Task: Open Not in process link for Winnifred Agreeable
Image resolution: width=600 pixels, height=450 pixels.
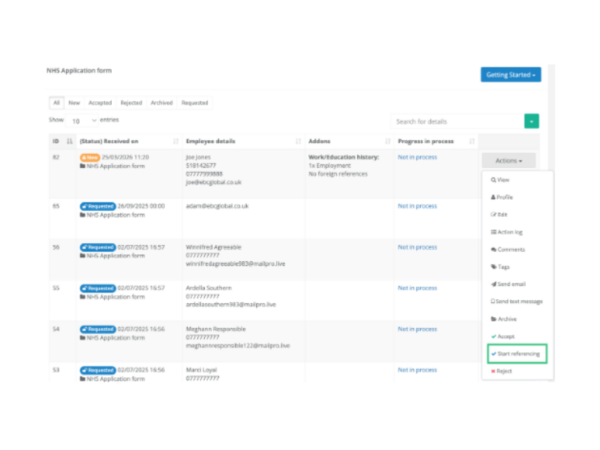Action: [x=417, y=247]
